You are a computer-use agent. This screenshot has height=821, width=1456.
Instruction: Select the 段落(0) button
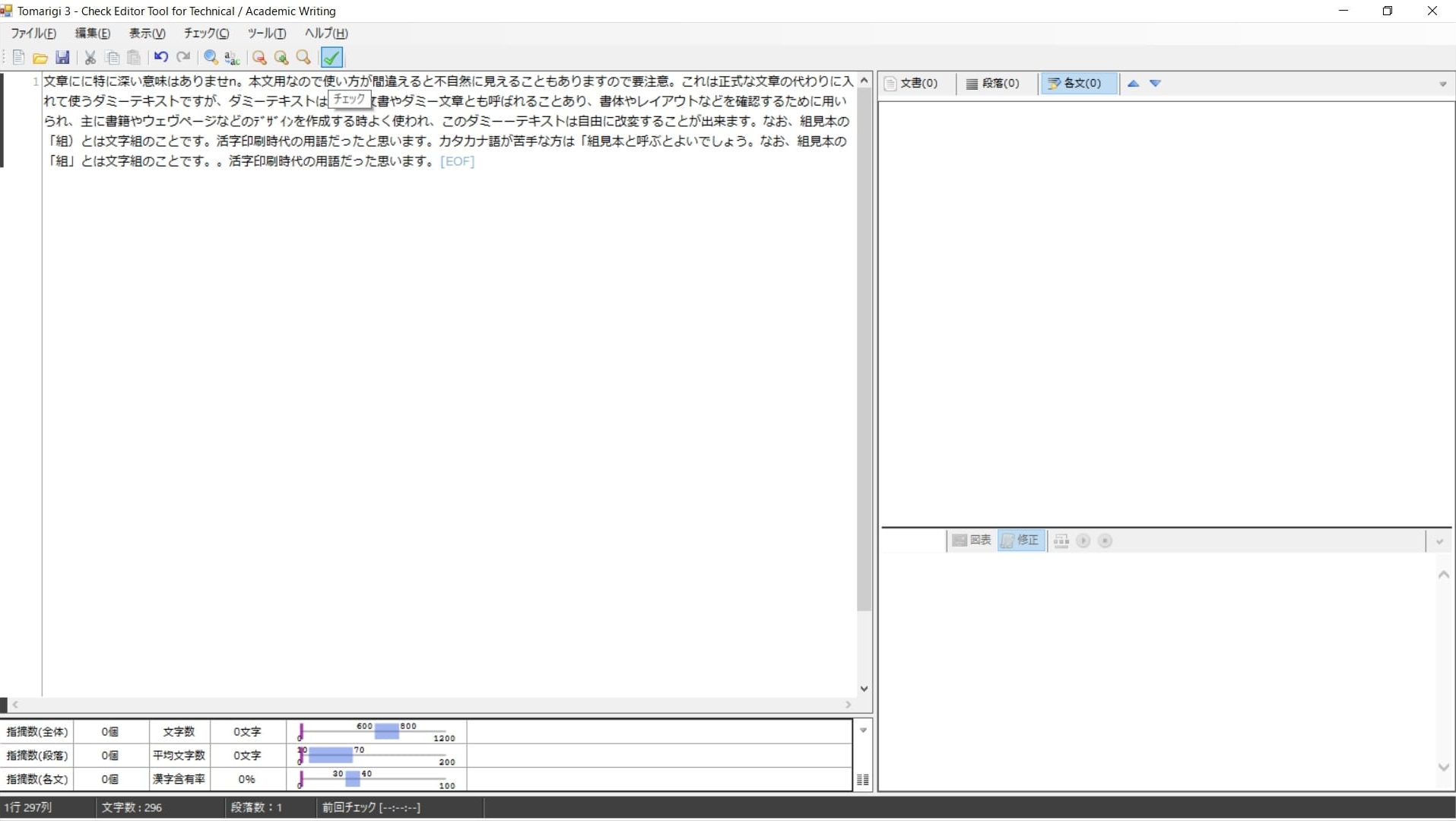pyautogui.click(x=993, y=84)
